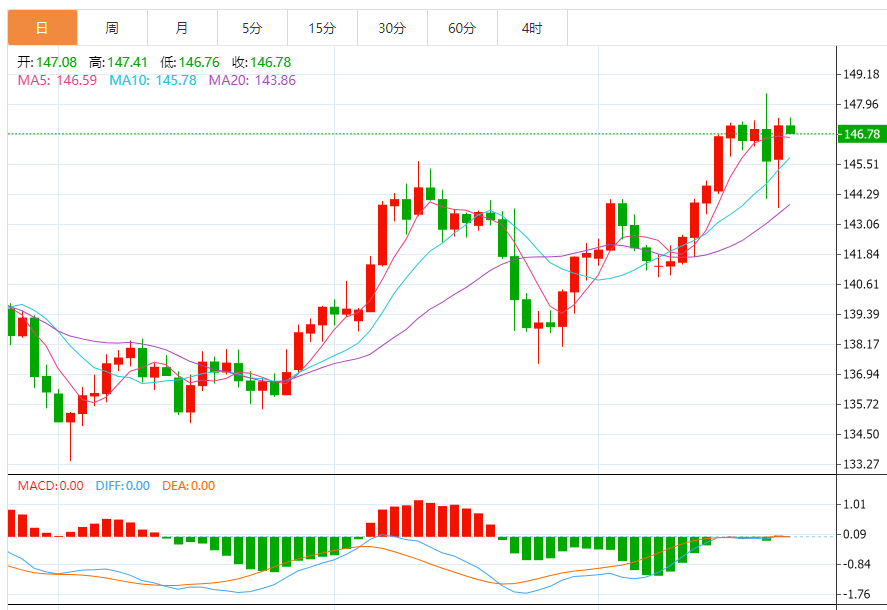
Task: Click the MACD:0.00 label
Action: [50, 486]
